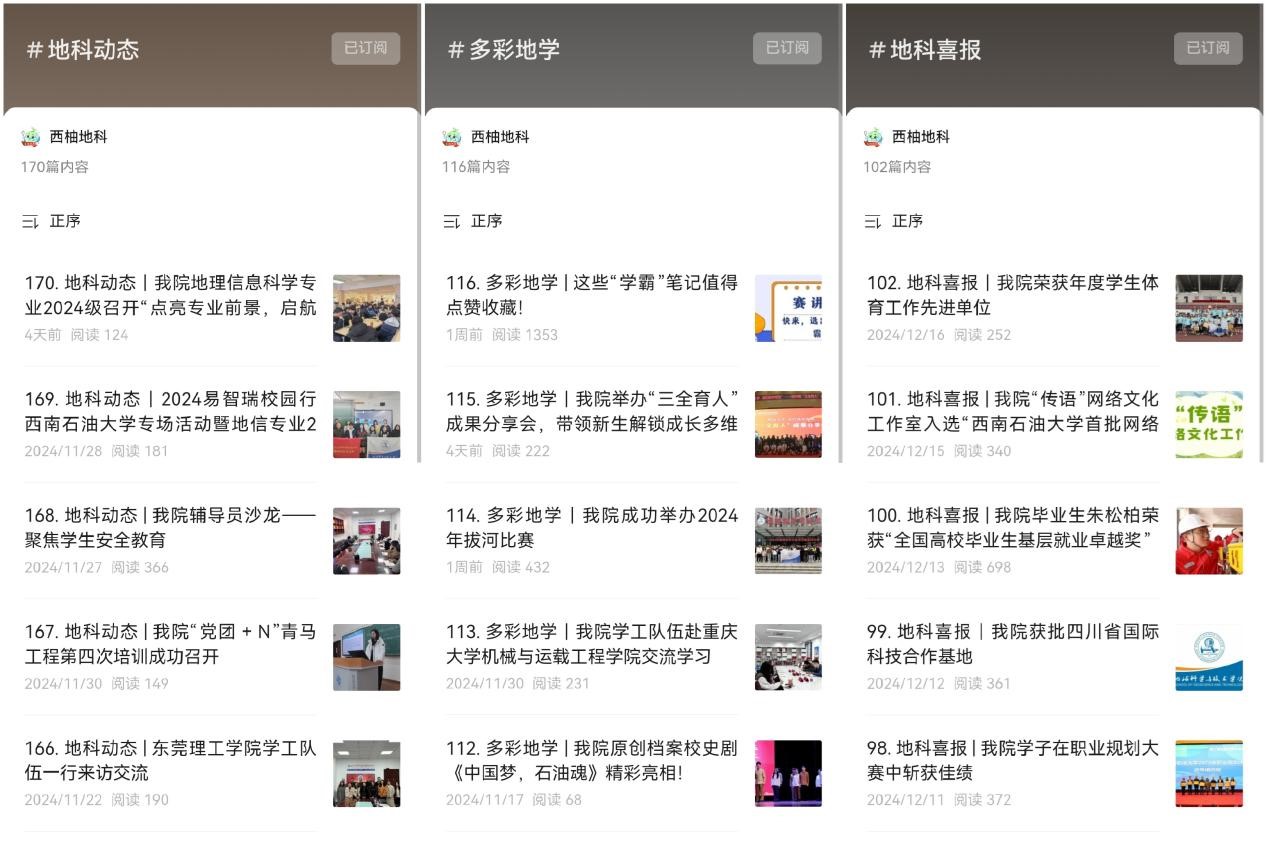1267x843 pixels.
Task: Open the #地科动态 topic header
Action: click(x=82, y=50)
